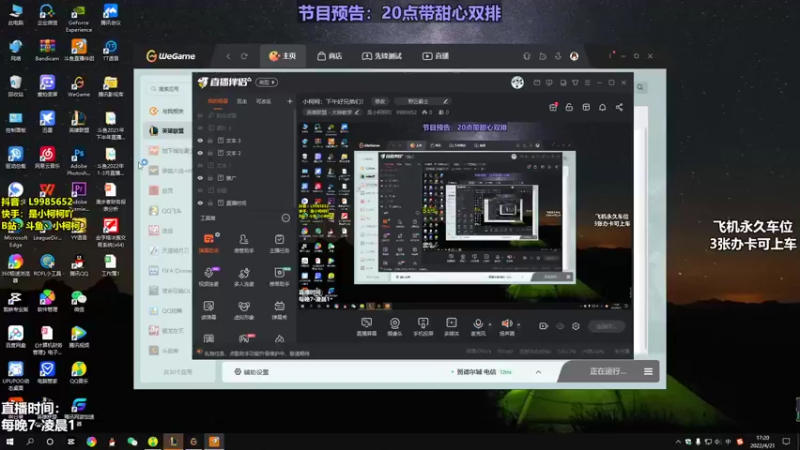Show hidden icons in system tray

click(x=678, y=442)
